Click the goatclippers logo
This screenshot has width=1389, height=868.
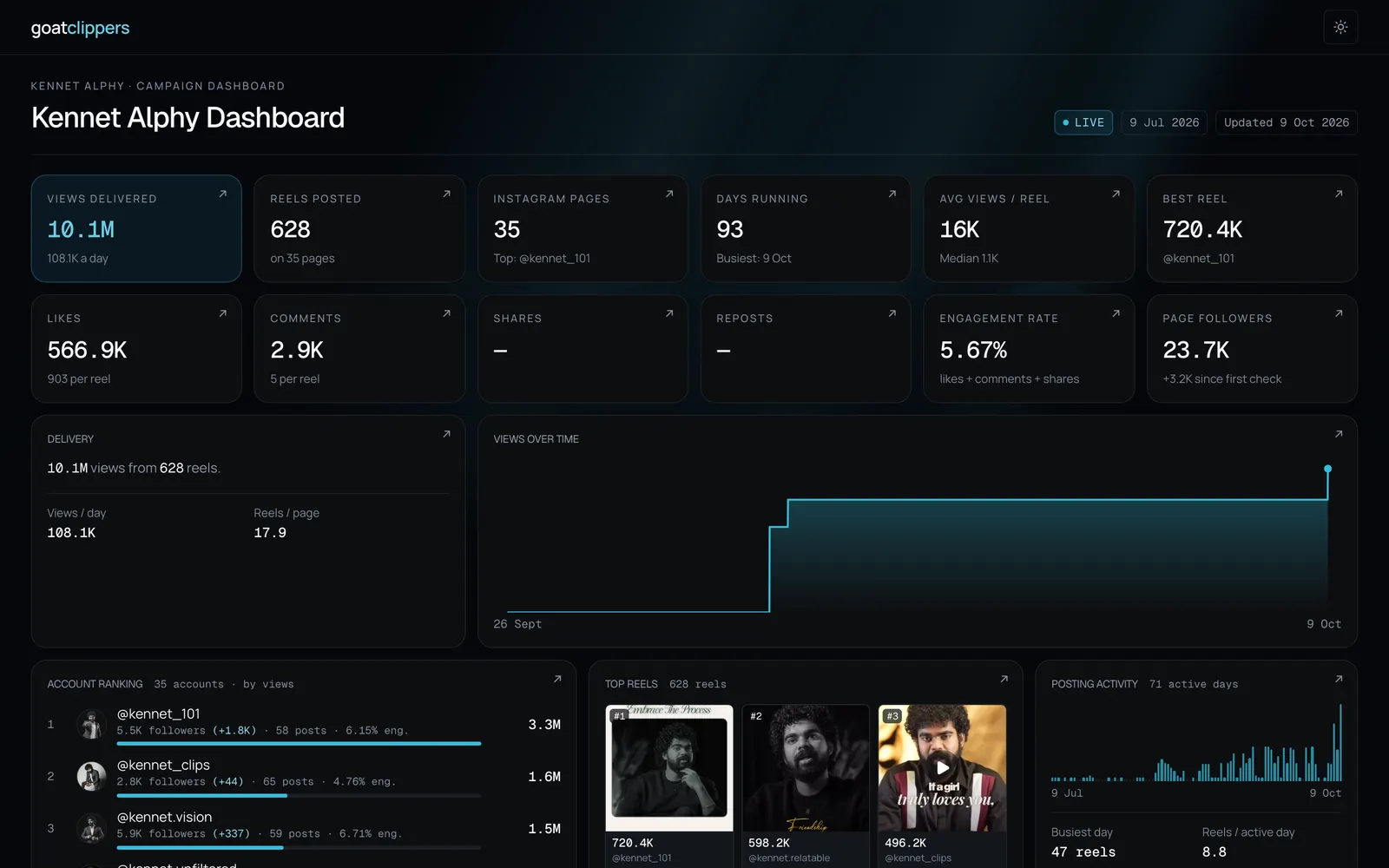click(x=80, y=28)
